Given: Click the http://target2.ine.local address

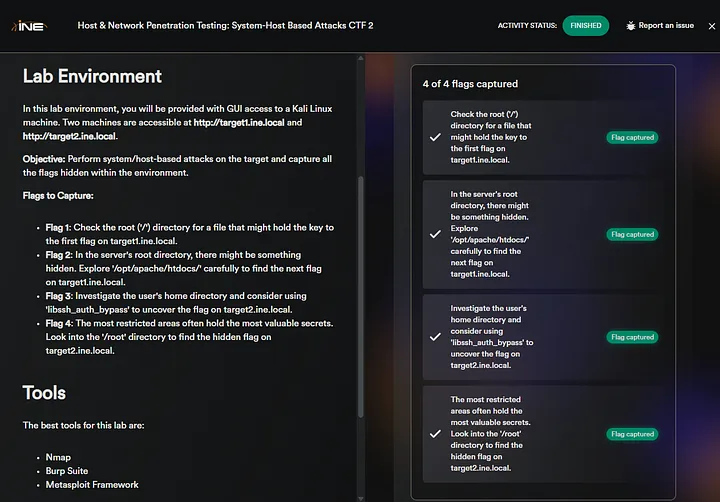Looking at the screenshot, I should (70, 136).
